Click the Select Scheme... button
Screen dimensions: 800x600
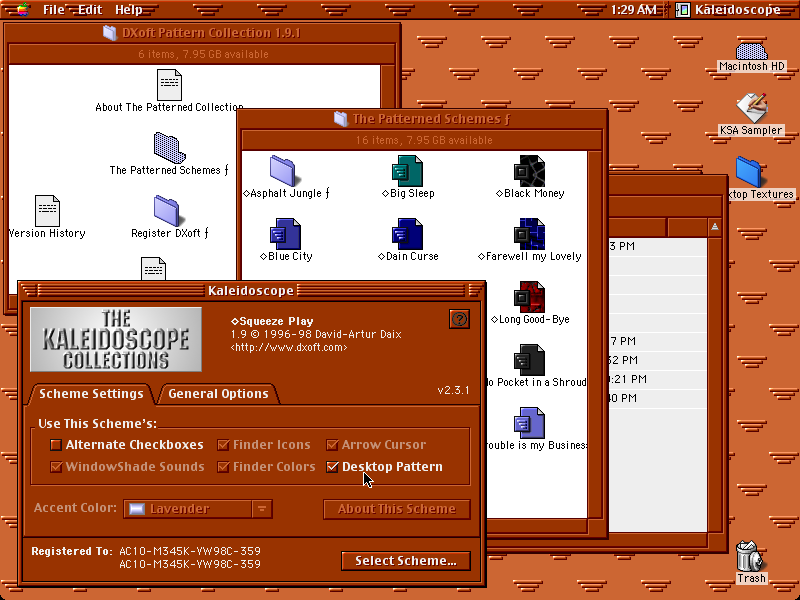click(406, 561)
